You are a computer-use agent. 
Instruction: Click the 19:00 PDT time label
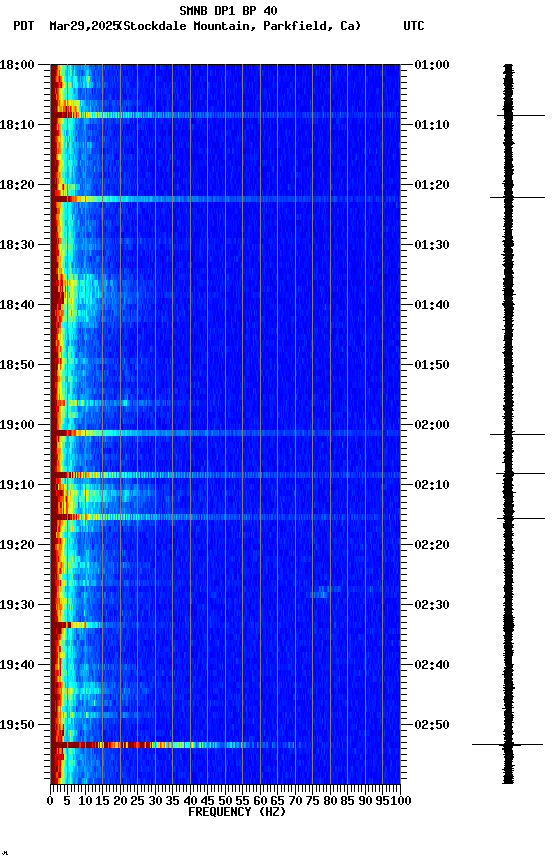pyautogui.click(x=17, y=425)
